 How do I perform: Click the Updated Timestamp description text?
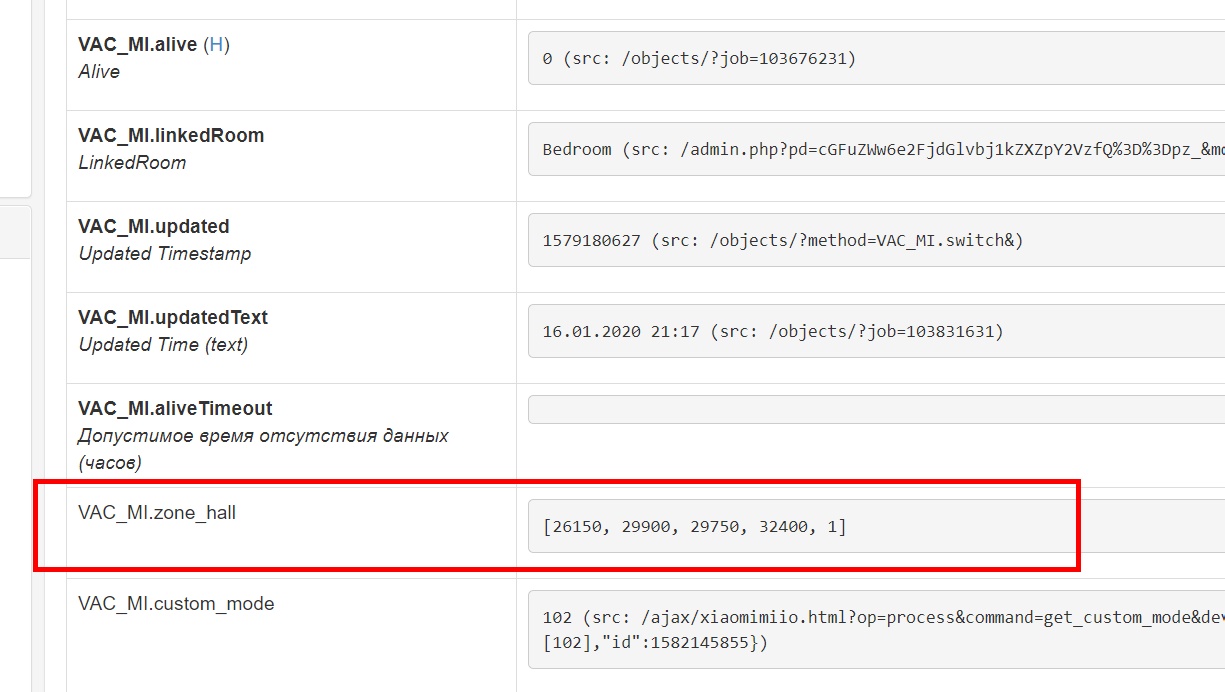click(x=165, y=254)
